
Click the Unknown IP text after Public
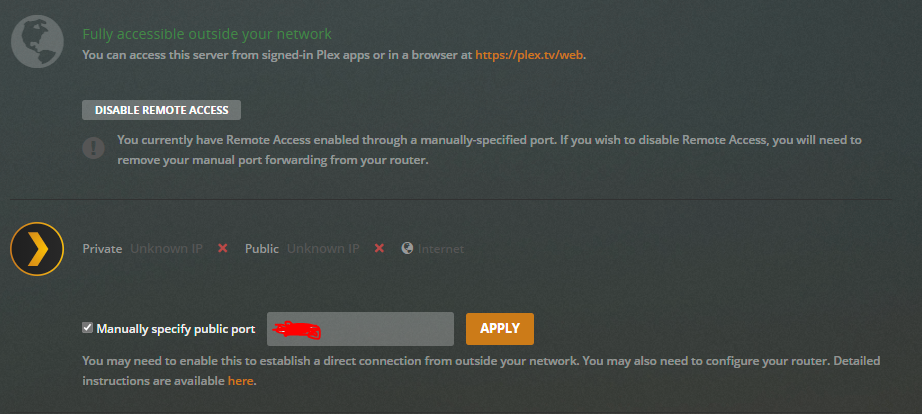[x=323, y=248]
